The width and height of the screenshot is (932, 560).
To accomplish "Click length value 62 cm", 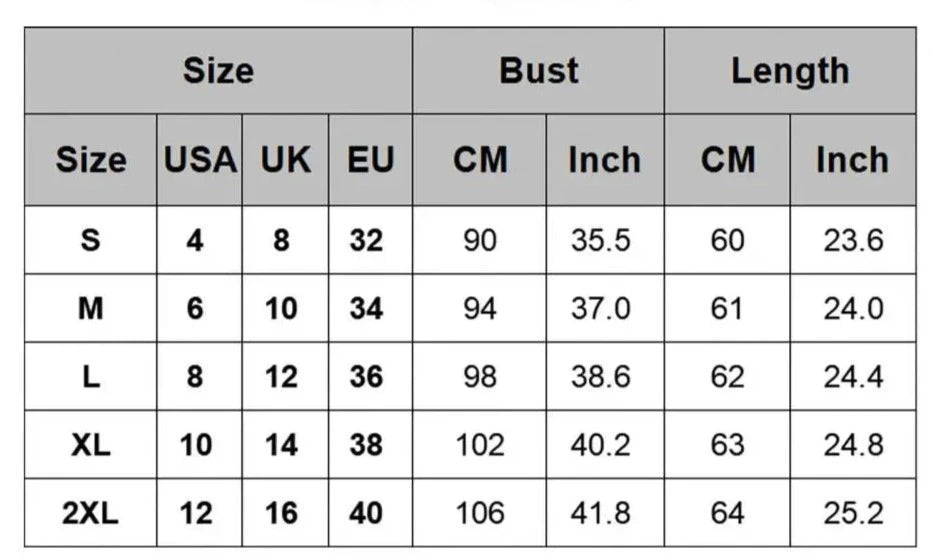I will 727,377.
